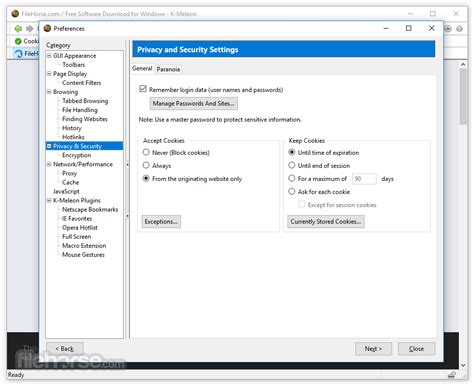This screenshot has height=386, width=474.
Task: Open Currently Stored Cookies button
Action: point(326,222)
